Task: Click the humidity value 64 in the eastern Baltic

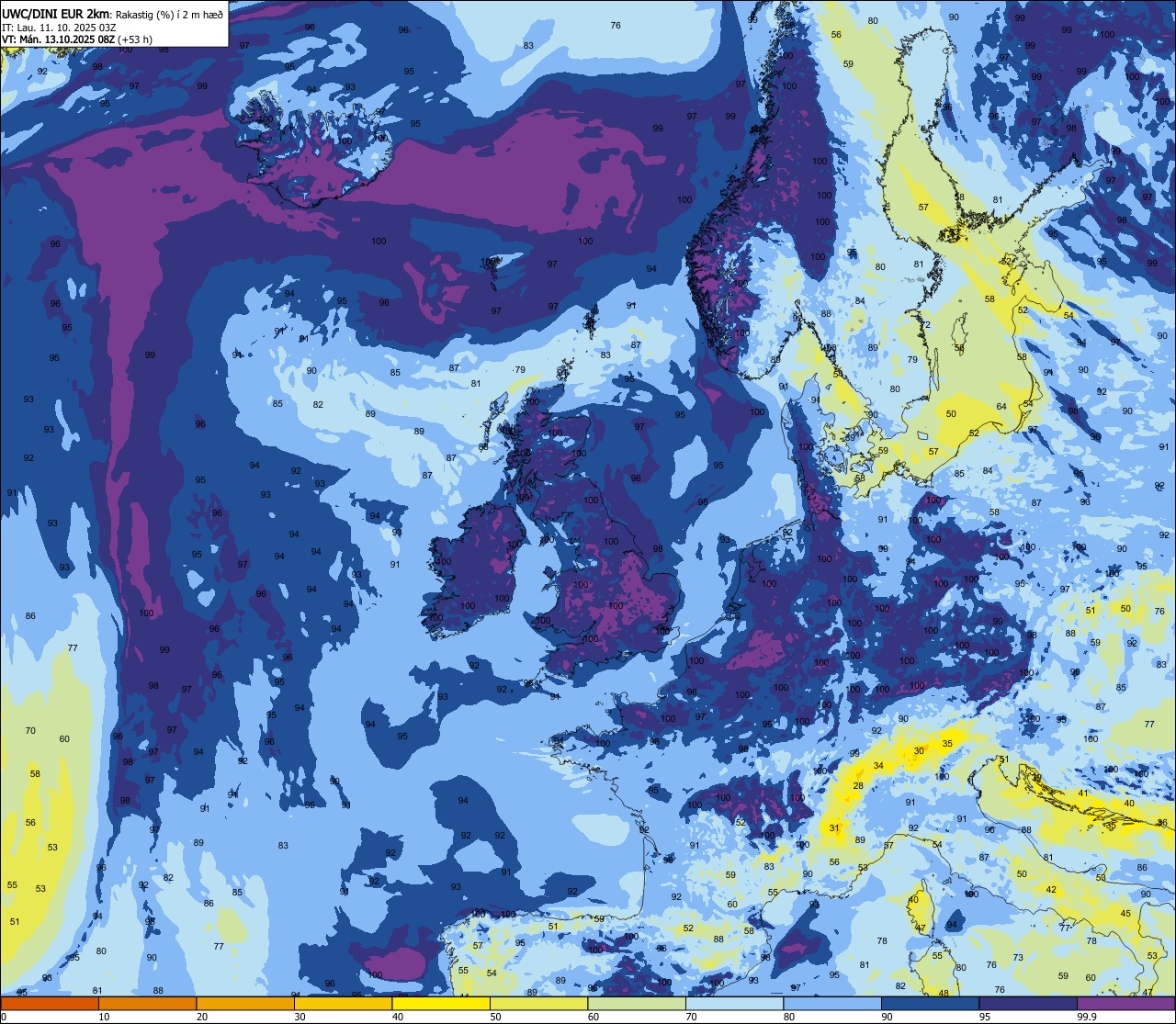Action: pos(1001,406)
